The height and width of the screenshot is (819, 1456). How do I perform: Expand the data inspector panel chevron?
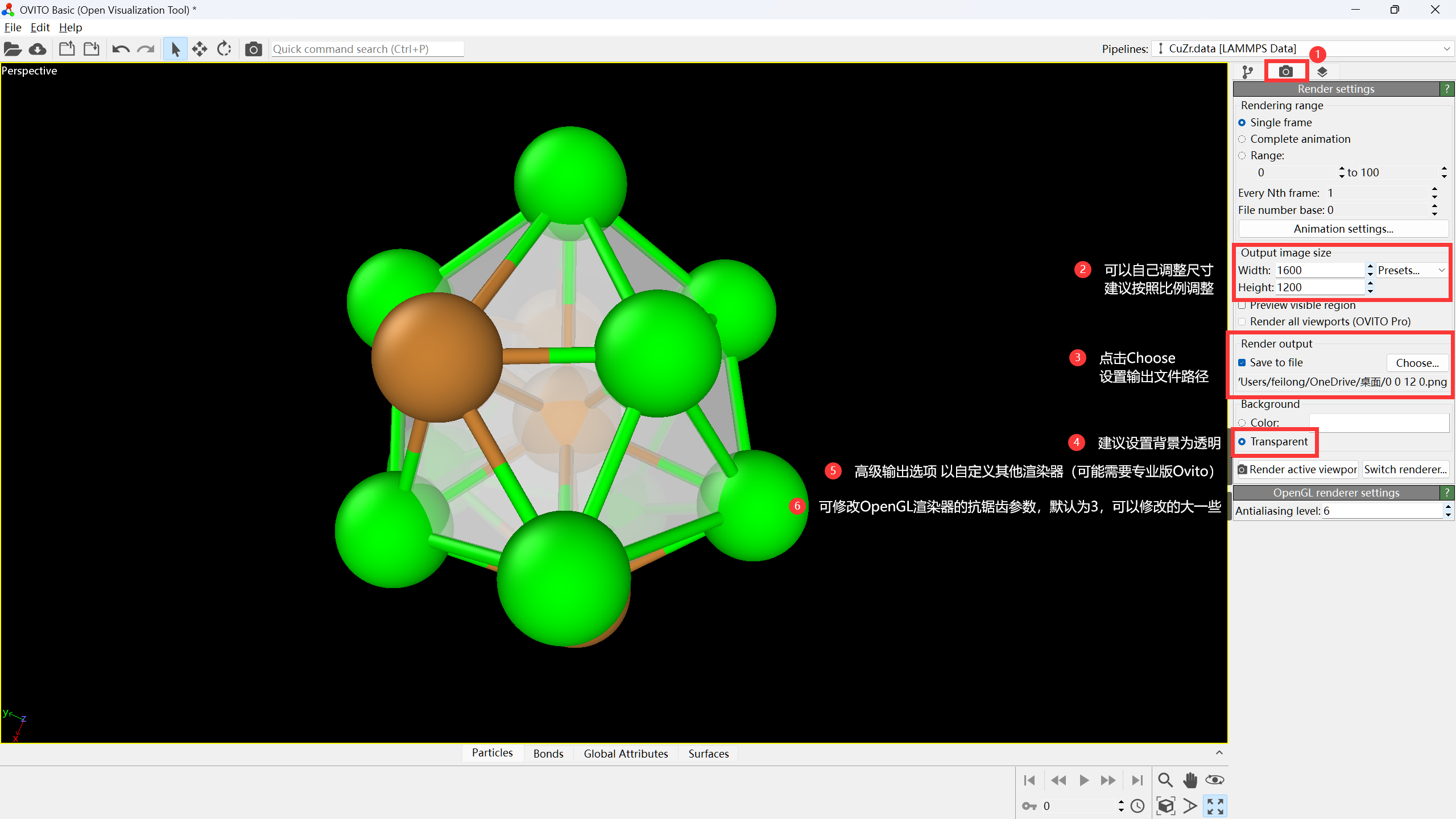pyautogui.click(x=1219, y=752)
